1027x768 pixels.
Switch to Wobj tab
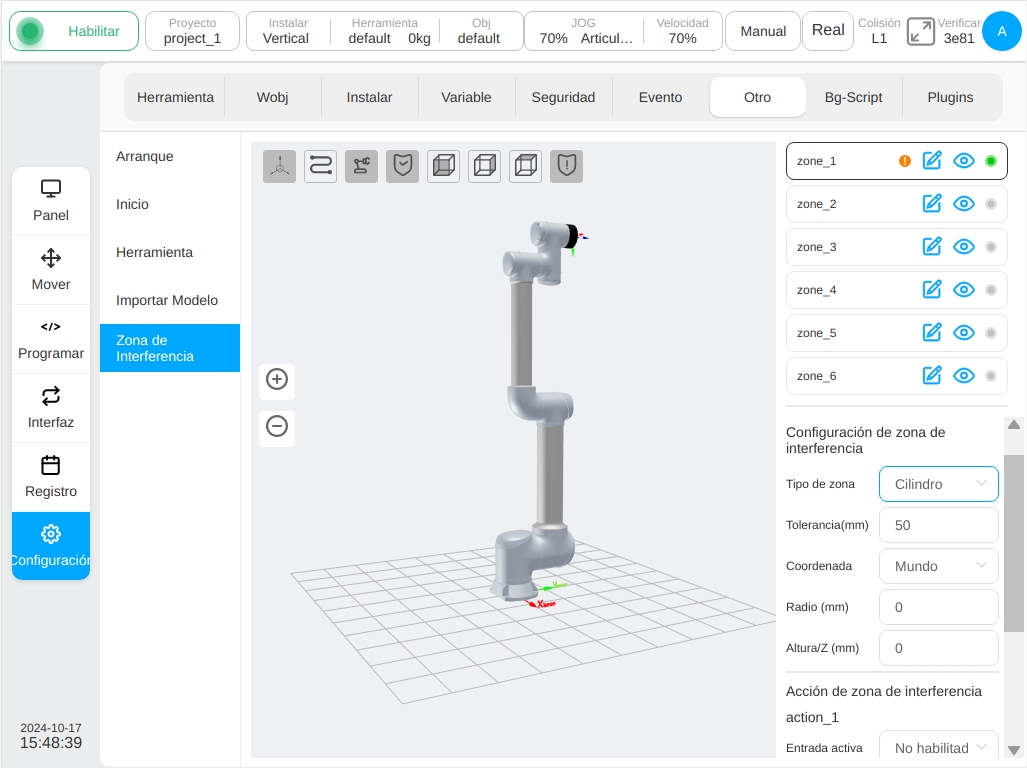pyautogui.click(x=272, y=97)
